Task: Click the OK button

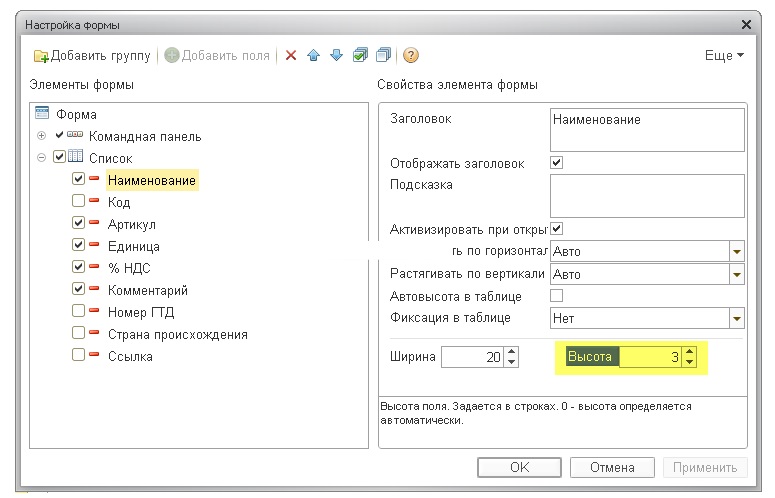Action: (x=519, y=467)
